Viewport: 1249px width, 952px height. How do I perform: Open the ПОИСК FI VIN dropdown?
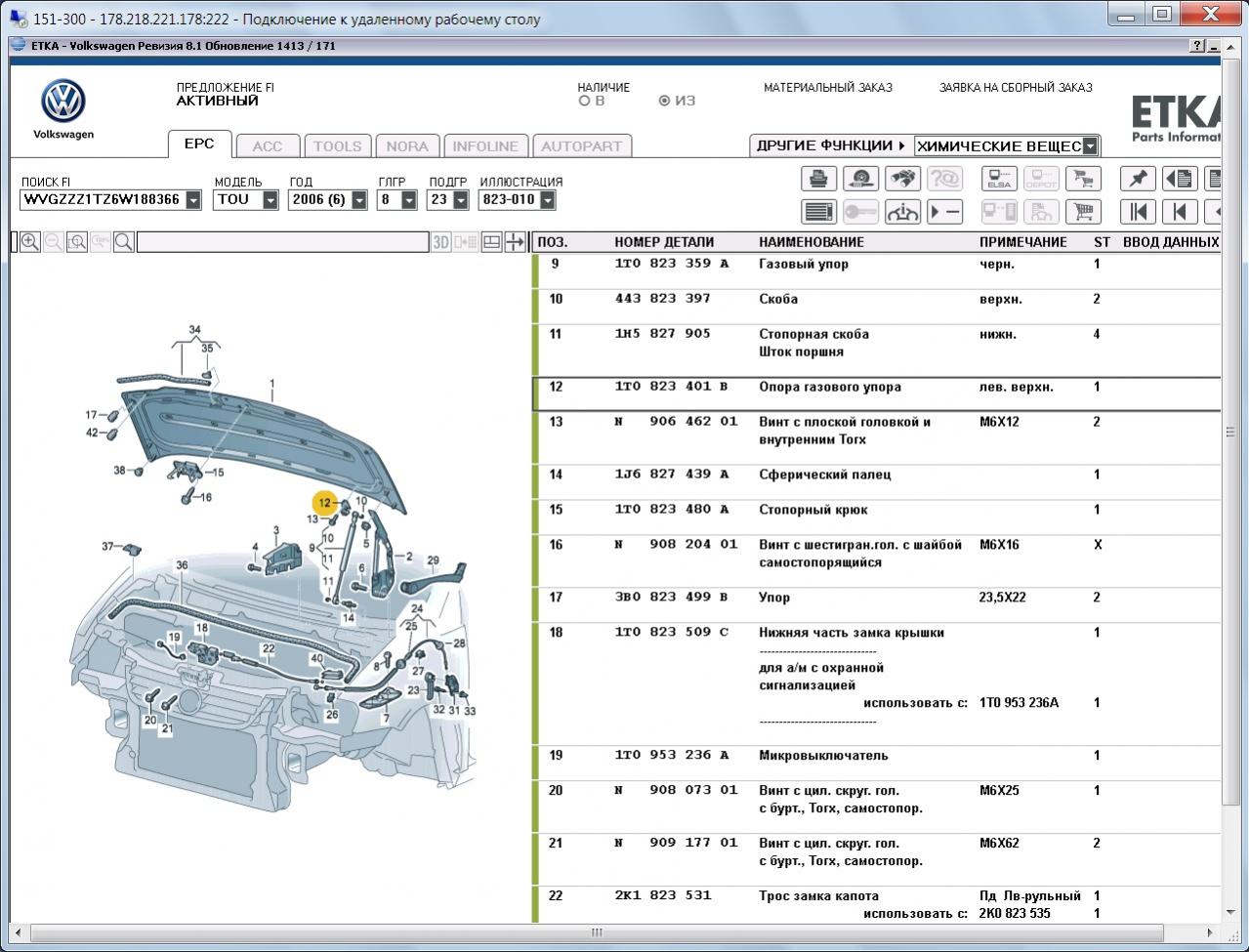coord(193,200)
